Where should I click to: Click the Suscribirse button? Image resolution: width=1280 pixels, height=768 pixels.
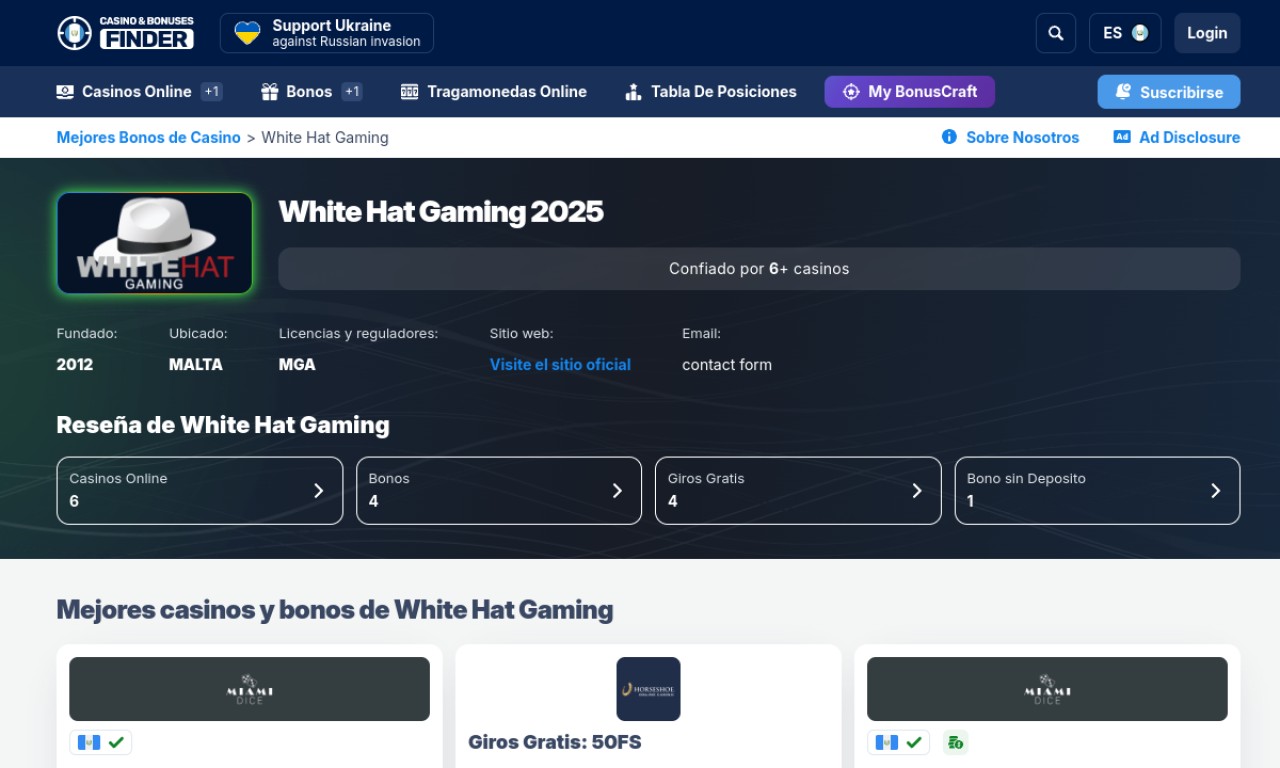1169,92
